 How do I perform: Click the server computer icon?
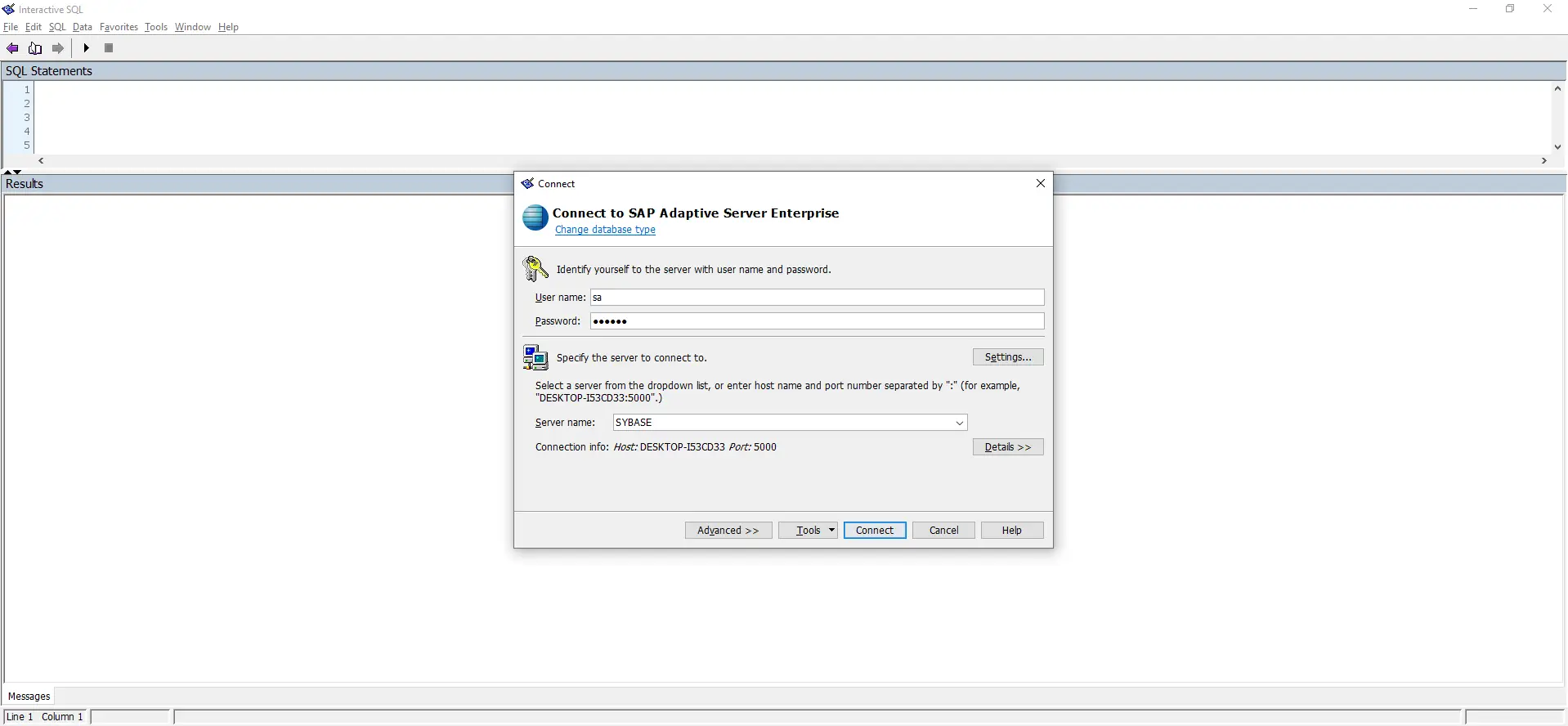(x=535, y=357)
